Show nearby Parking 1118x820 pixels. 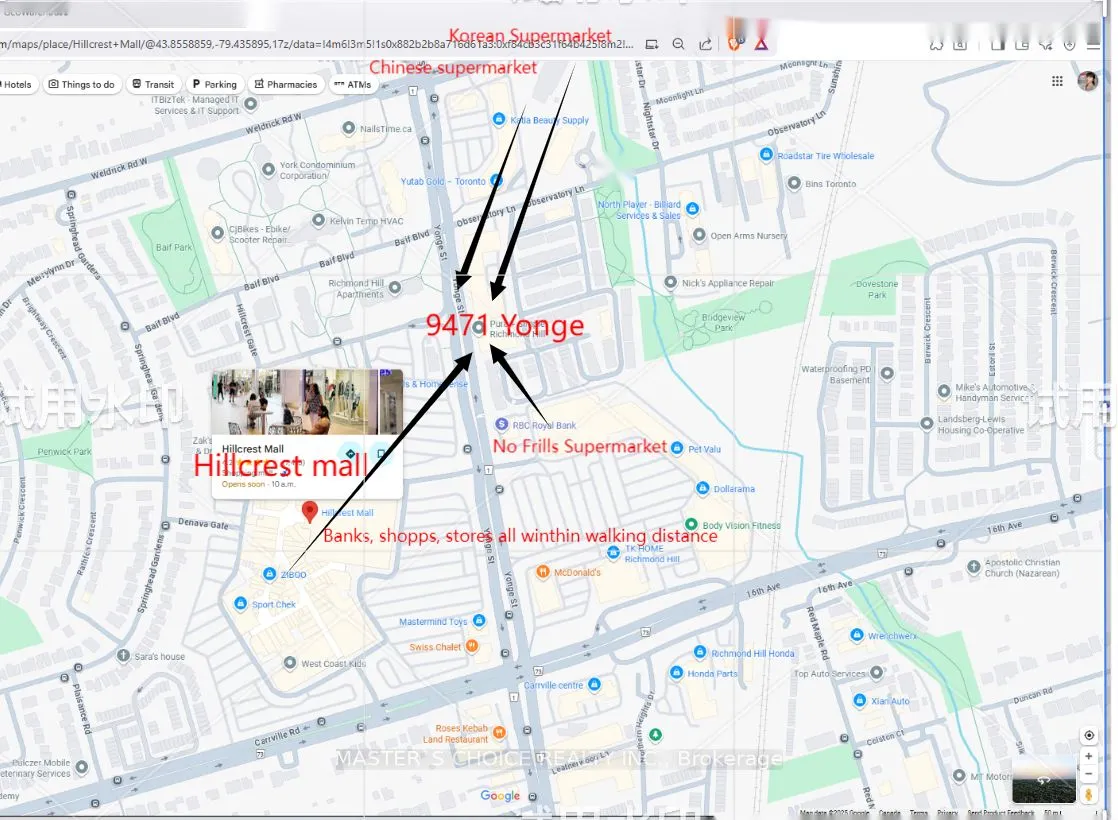215,84
